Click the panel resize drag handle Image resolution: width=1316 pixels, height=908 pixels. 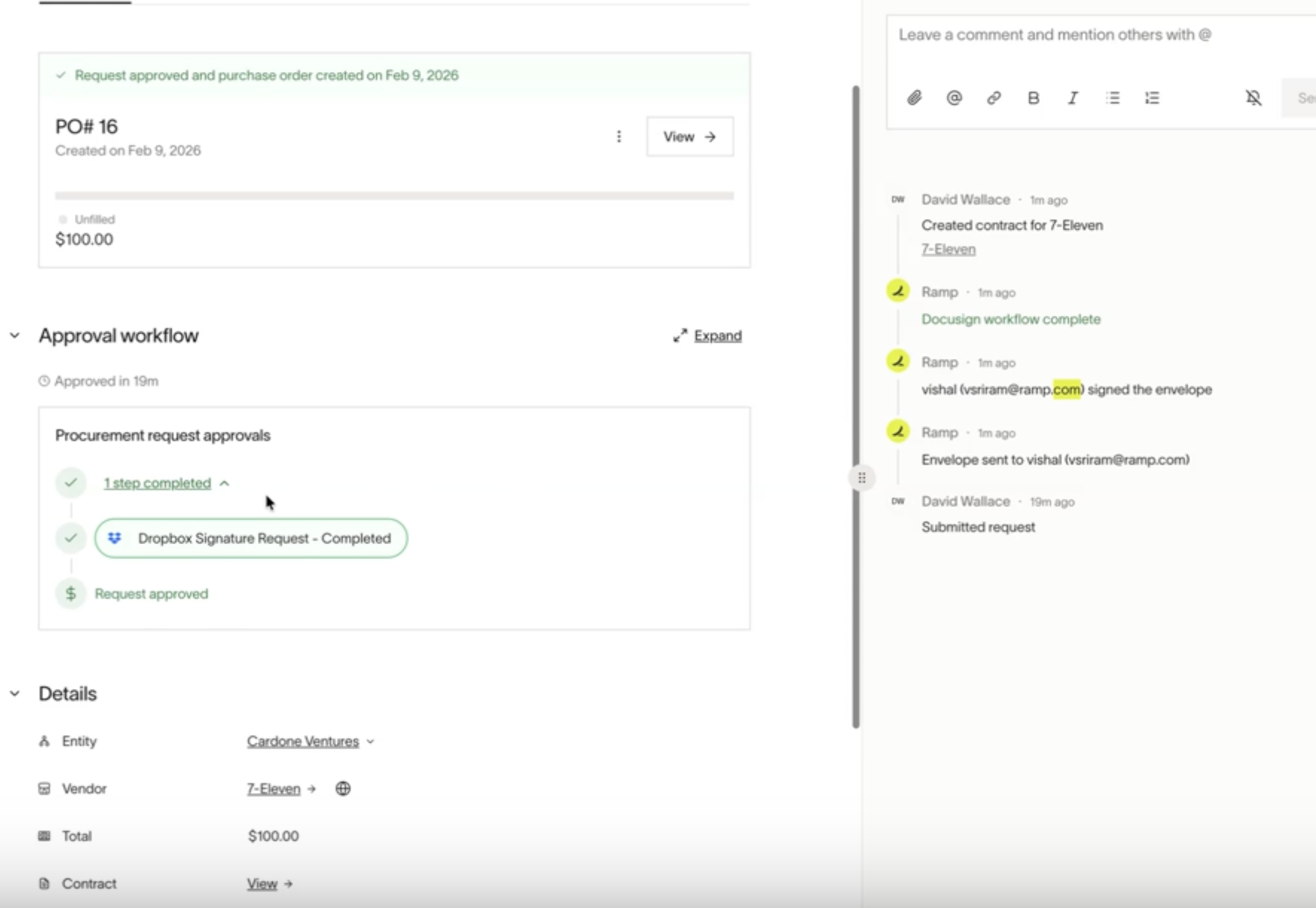pyautogui.click(x=862, y=478)
